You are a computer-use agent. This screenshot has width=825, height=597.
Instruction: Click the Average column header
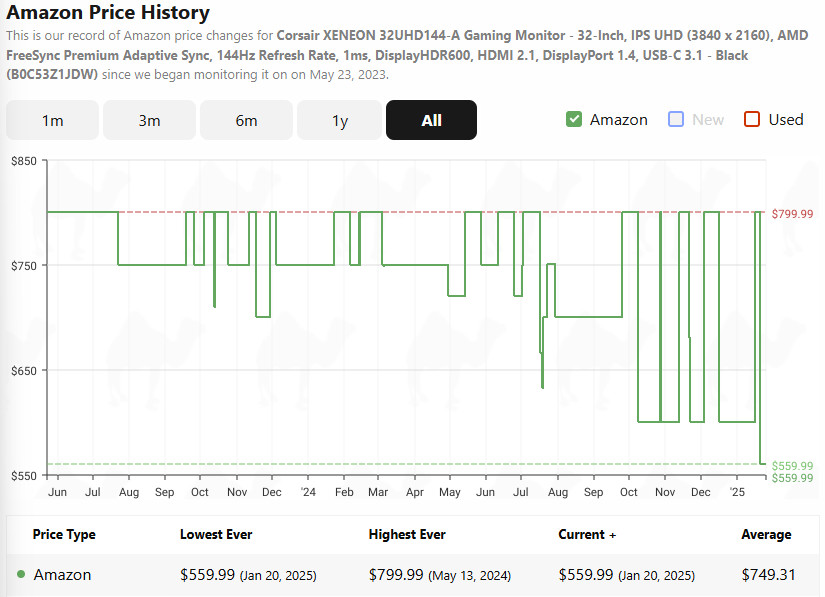coord(765,534)
